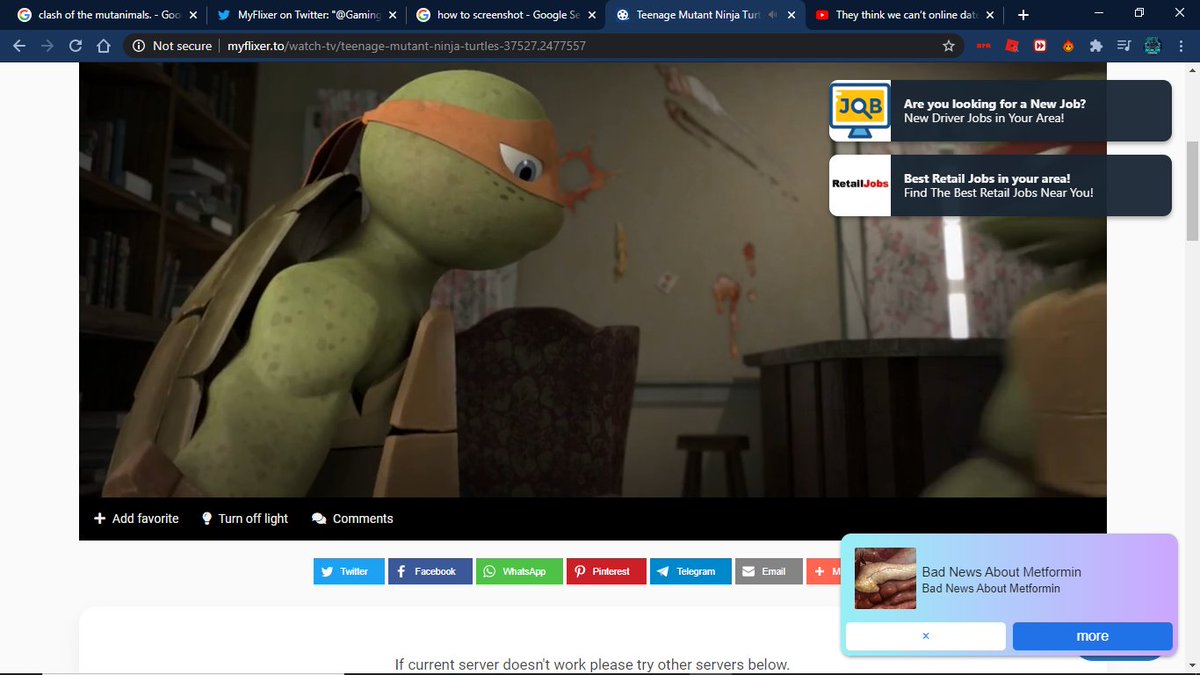
Task: Open the Best Retail Jobs ad
Action: click(1000, 185)
